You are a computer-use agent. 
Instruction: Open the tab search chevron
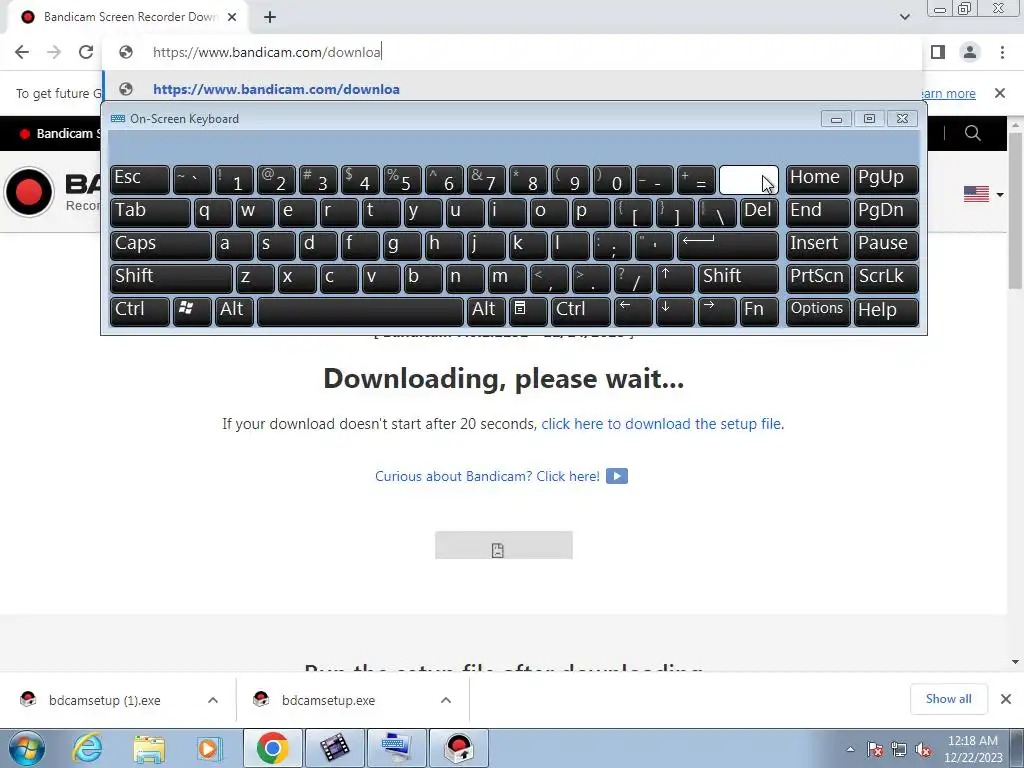click(904, 17)
